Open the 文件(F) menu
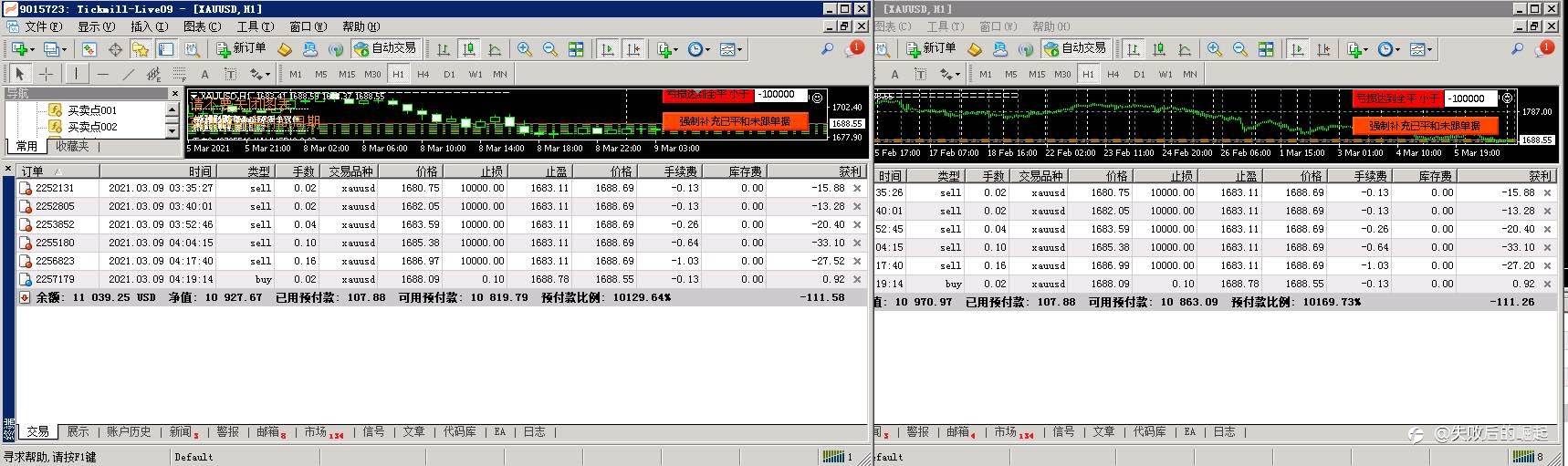 tap(43, 26)
